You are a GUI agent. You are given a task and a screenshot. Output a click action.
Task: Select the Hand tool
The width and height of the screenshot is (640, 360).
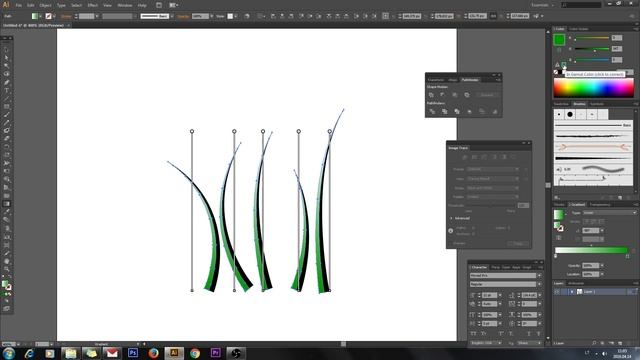[x=7, y=261]
